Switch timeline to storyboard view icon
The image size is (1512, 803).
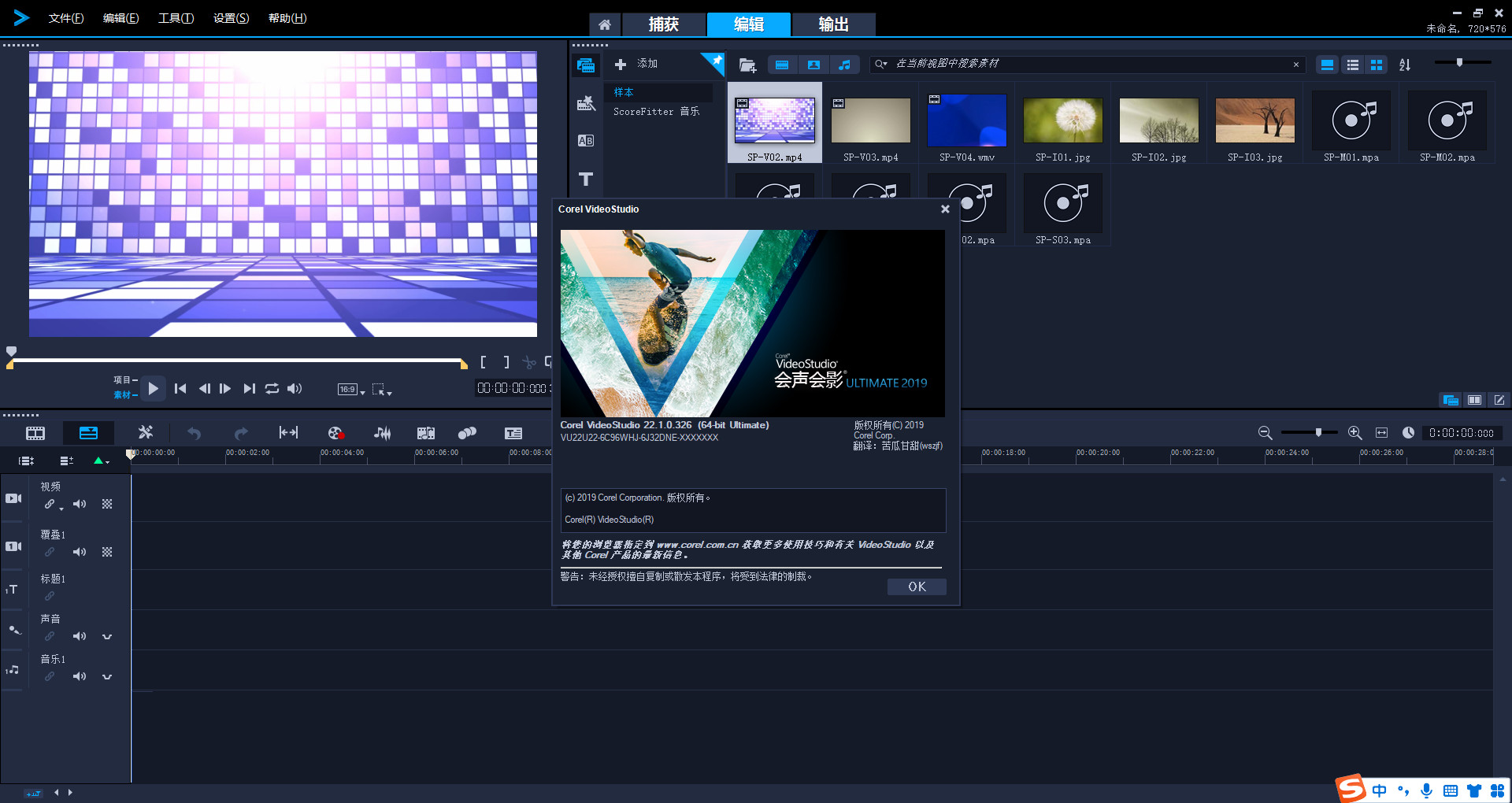coord(35,433)
